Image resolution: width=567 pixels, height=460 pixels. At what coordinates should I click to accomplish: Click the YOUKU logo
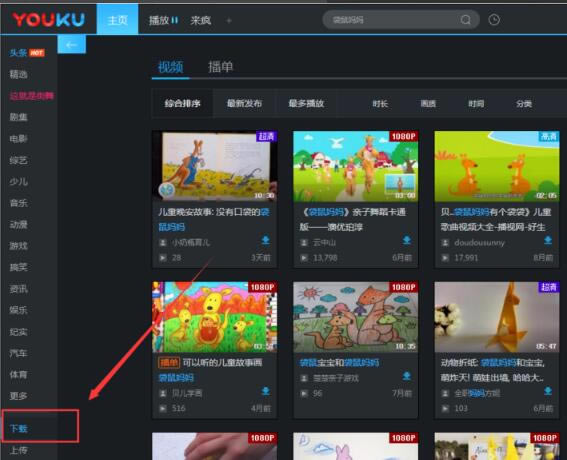[x=48, y=20]
